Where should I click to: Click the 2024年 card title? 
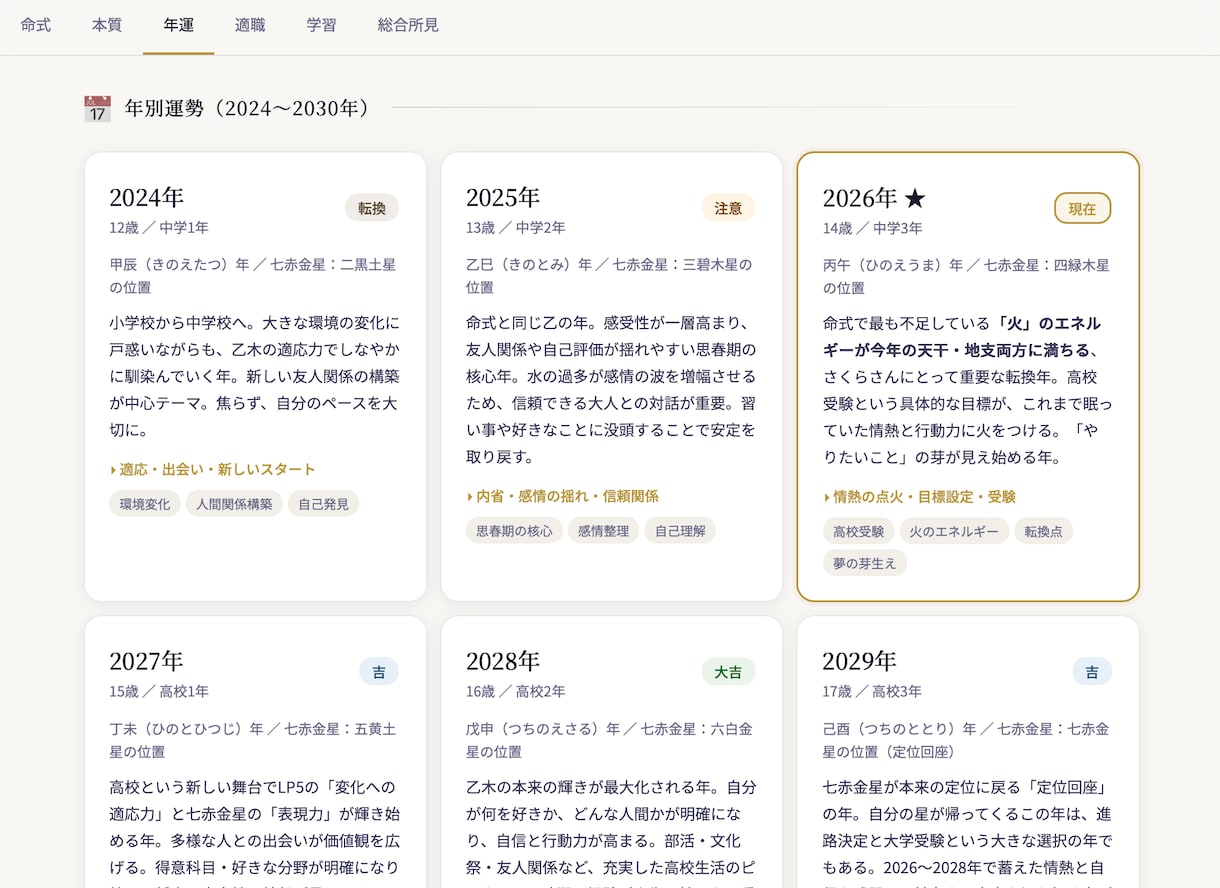click(x=147, y=198)
